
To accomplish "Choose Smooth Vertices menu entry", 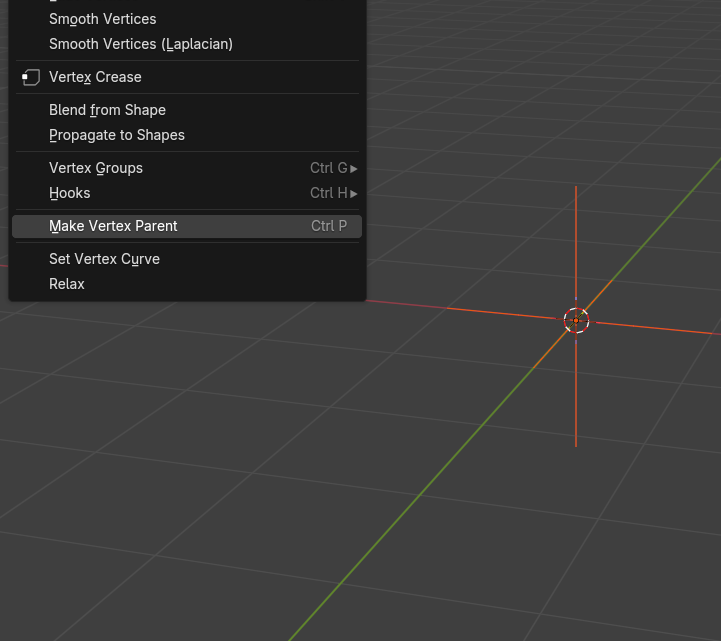I will tap(187, 19).
